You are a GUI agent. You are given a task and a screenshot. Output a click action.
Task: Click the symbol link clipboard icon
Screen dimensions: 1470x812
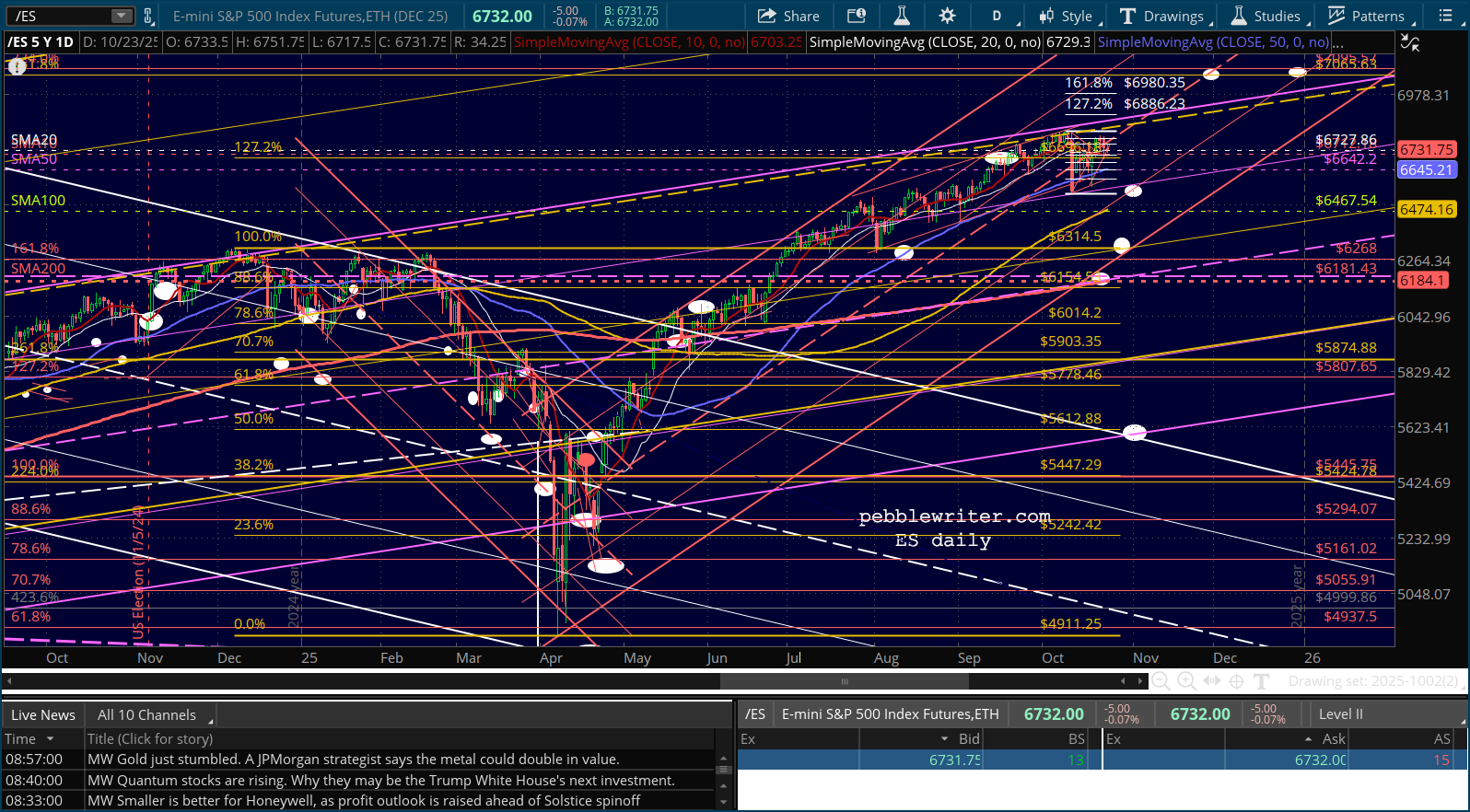pos(148,16)
